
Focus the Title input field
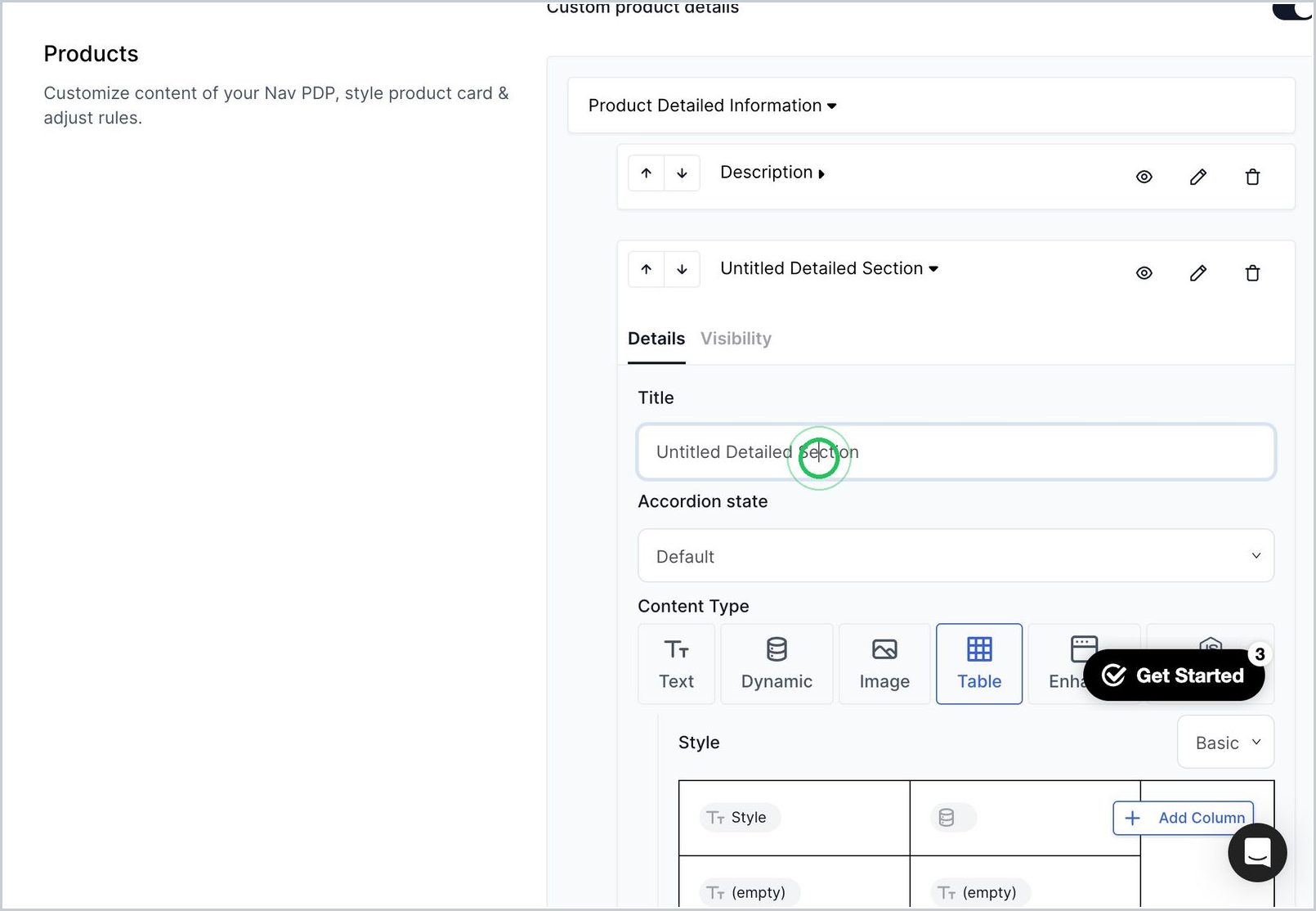click(x=956, y=451)
